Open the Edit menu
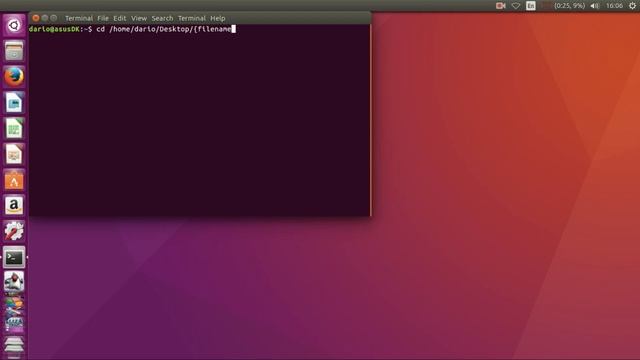Screen dimensions: 640x360 click(120, 18)
